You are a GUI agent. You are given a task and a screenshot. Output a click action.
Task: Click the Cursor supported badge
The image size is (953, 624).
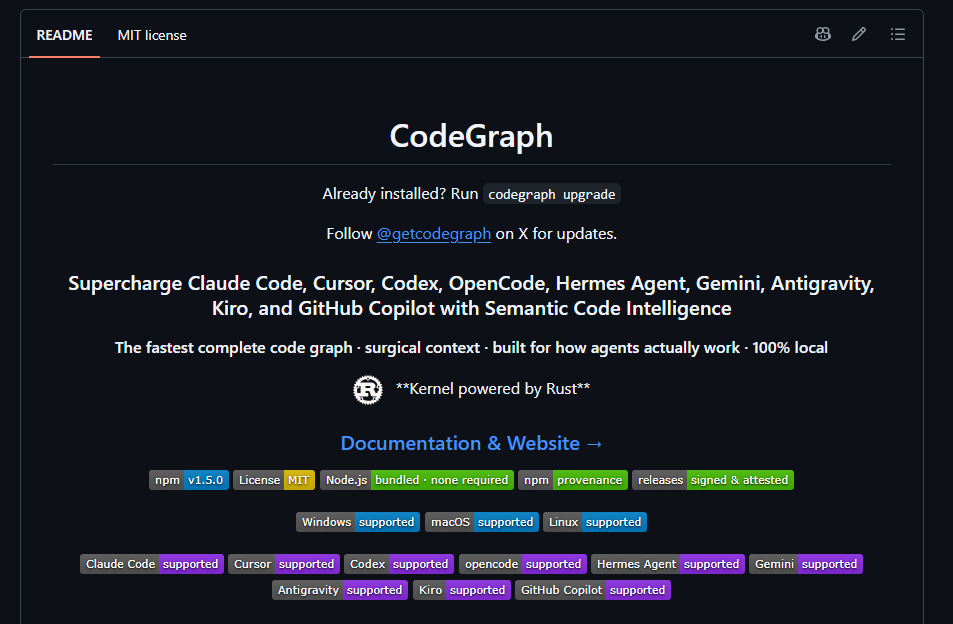(284, 564)
